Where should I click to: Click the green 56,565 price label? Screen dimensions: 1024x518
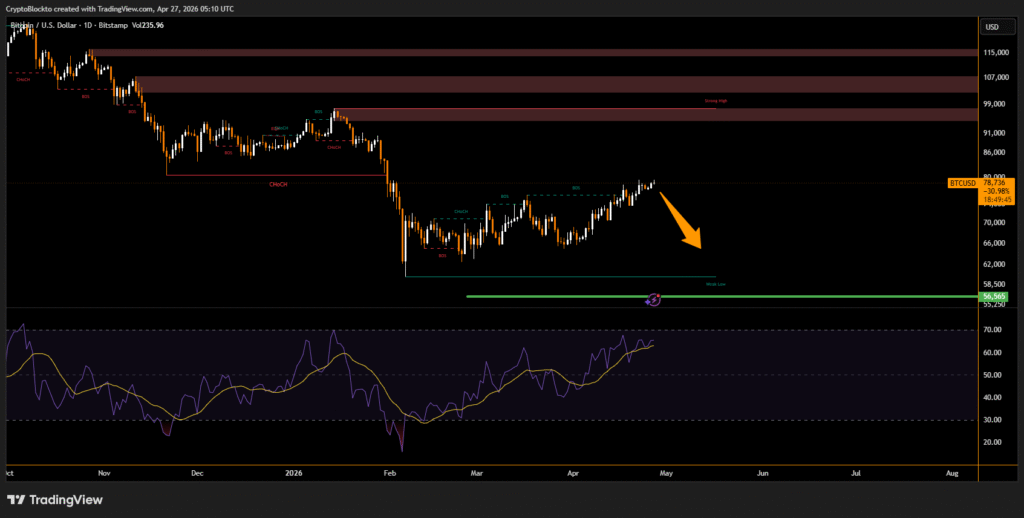click(x=994, y=296)
